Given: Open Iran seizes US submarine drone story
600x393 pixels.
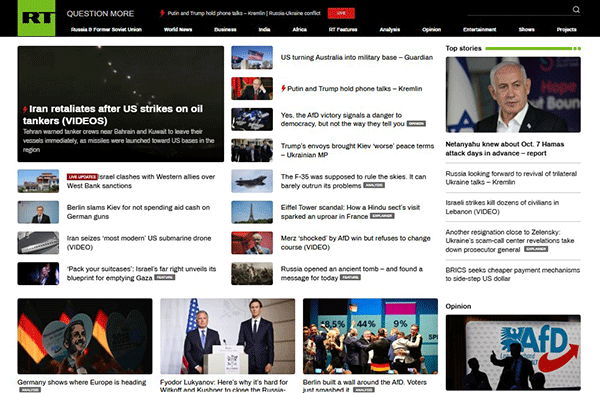Looking at the screenshot, I should pyautogui.click(x=139, y=243).
